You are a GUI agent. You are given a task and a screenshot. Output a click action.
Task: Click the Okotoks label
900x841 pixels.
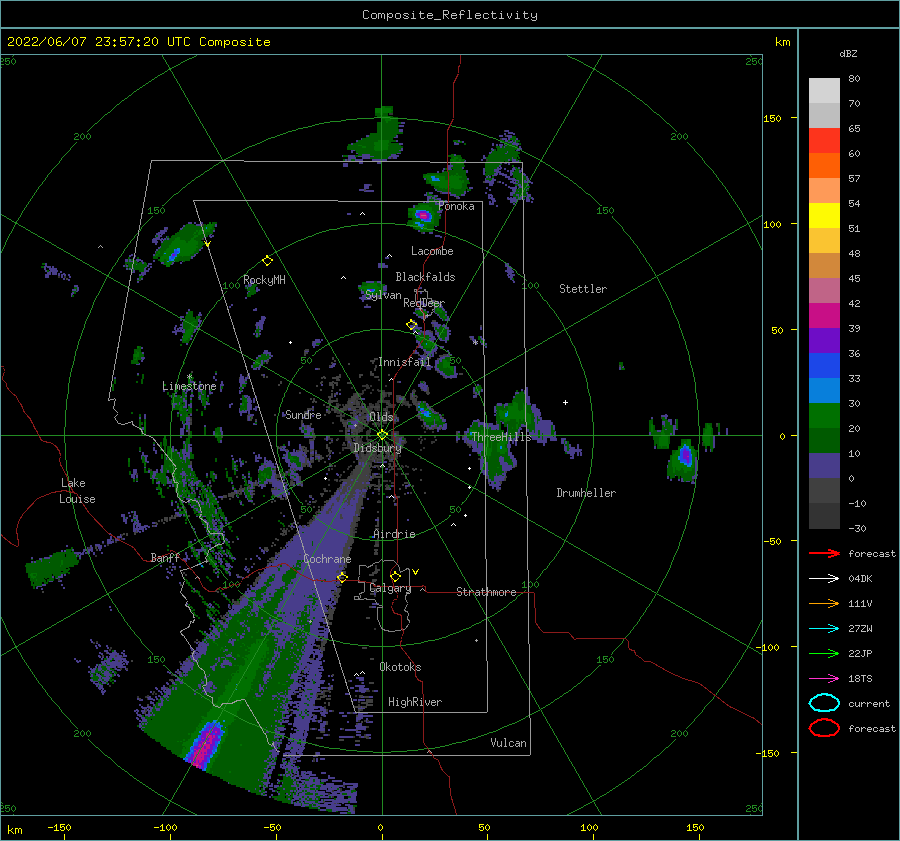pyautogui.click(x=400, y=667)
